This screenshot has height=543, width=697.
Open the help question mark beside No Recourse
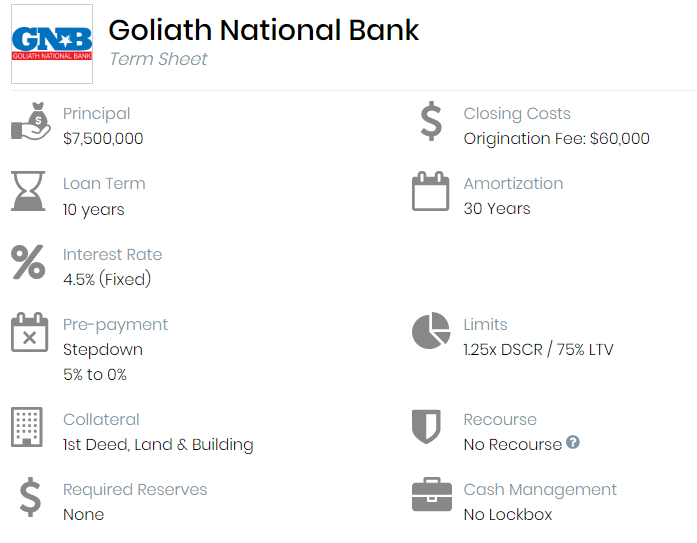point(573,442)
